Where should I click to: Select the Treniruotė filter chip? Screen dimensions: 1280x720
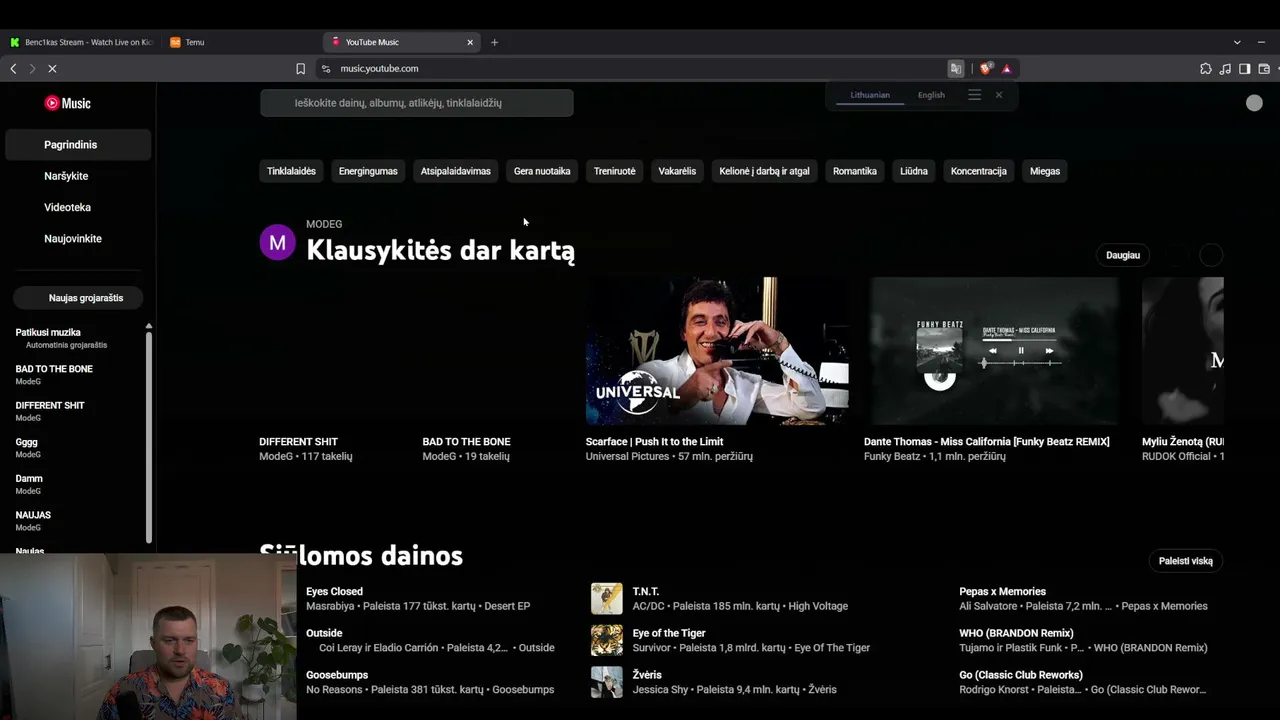(615, 171)
